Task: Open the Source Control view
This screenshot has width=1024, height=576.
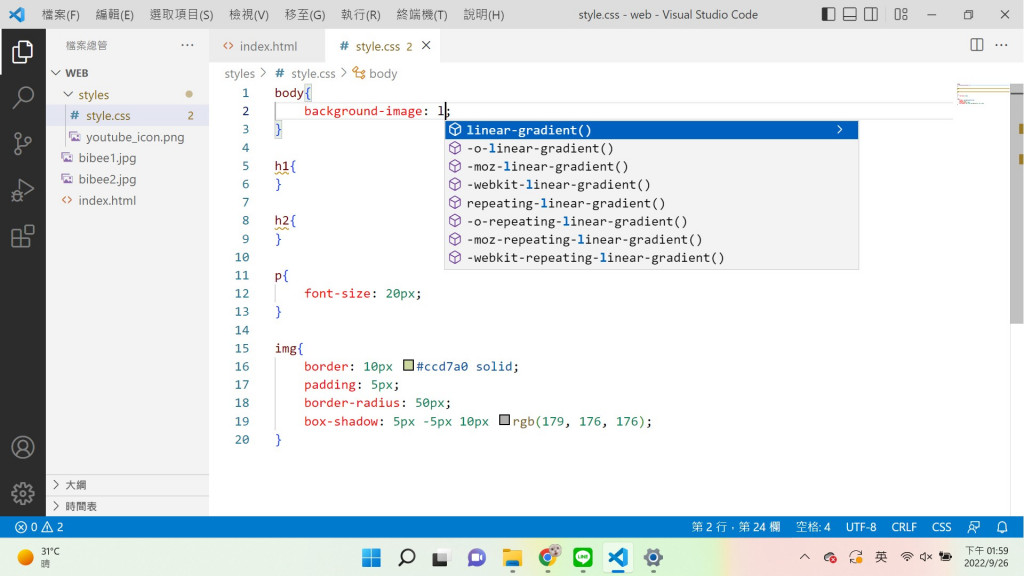Action: click(23, 144)
